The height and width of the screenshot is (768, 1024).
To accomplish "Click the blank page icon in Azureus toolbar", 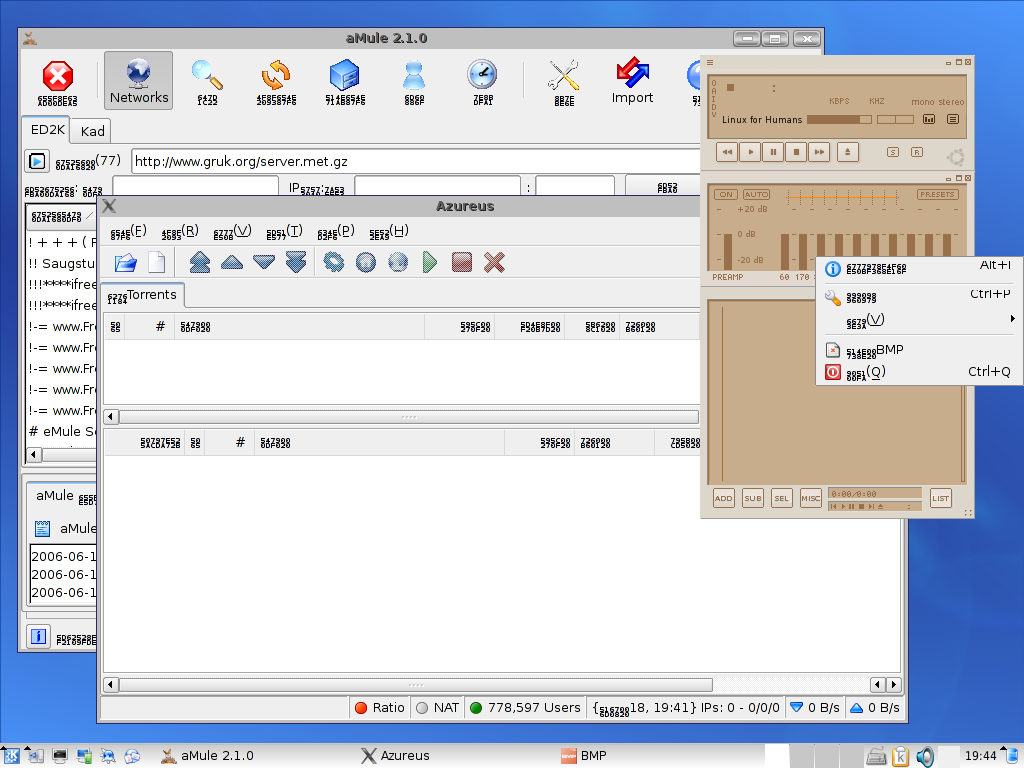I will click(157, 263).
